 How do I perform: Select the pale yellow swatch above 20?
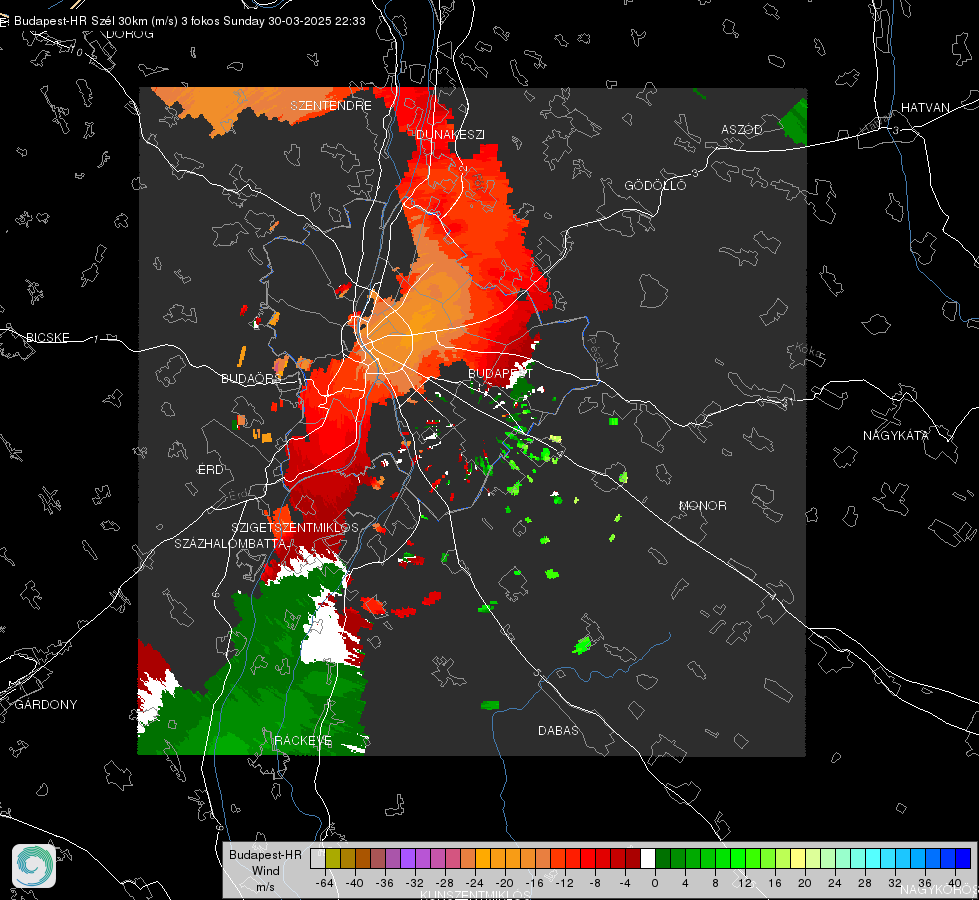[798, 858]
